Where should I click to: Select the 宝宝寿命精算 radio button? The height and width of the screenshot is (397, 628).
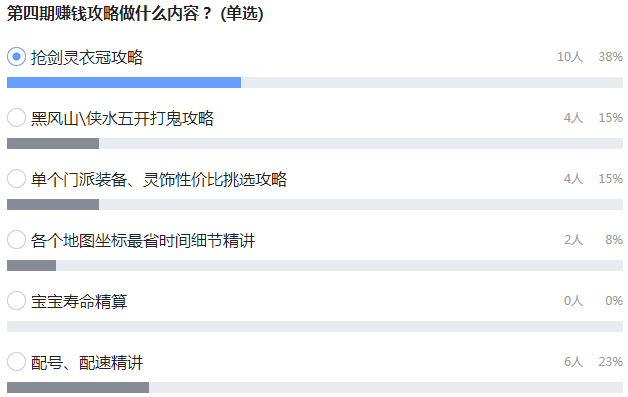(16, 300)
